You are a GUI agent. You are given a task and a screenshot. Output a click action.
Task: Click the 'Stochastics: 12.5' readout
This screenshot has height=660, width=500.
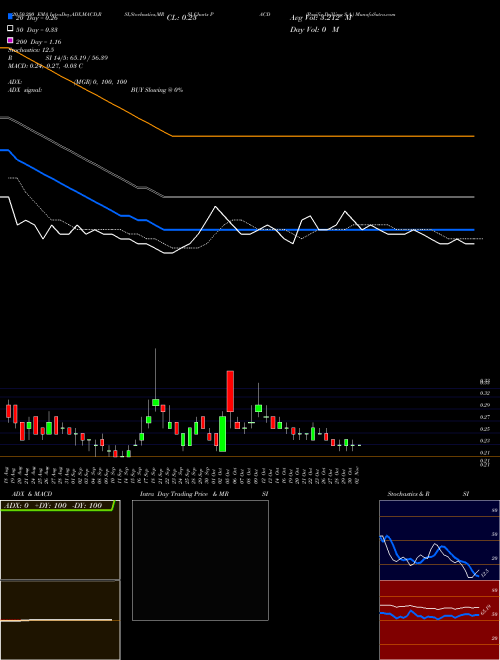31,50
